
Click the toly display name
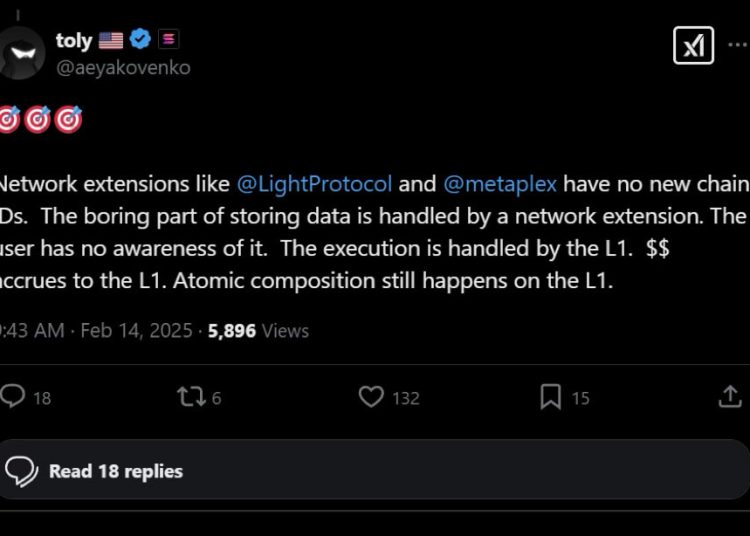[74, 40]
